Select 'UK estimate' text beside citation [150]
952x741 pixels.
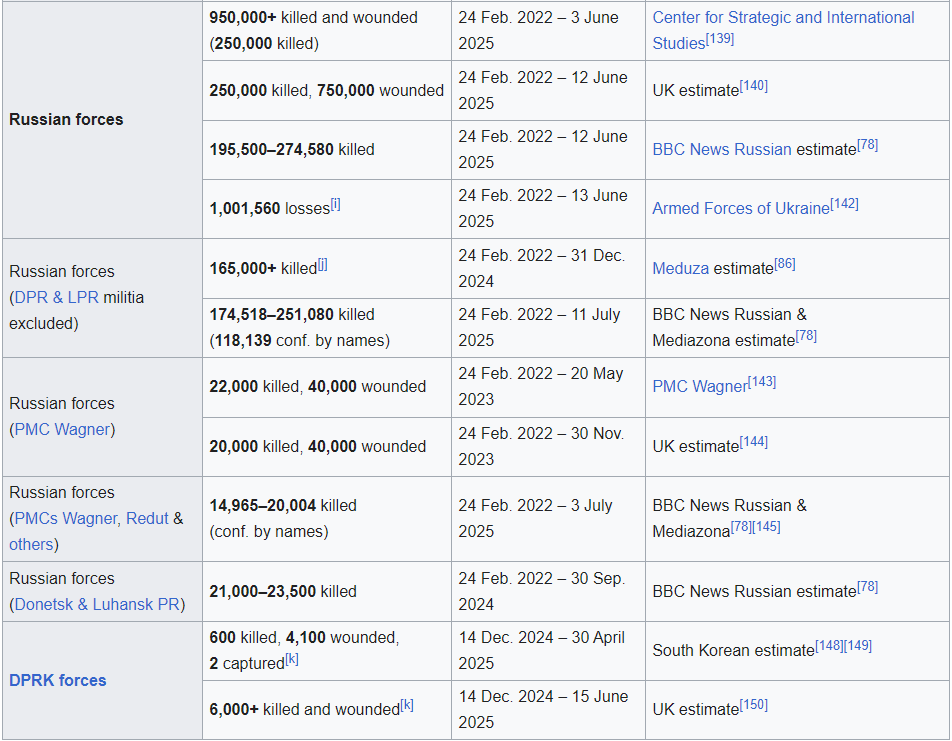pyautogui.click(x=696, y=709)
